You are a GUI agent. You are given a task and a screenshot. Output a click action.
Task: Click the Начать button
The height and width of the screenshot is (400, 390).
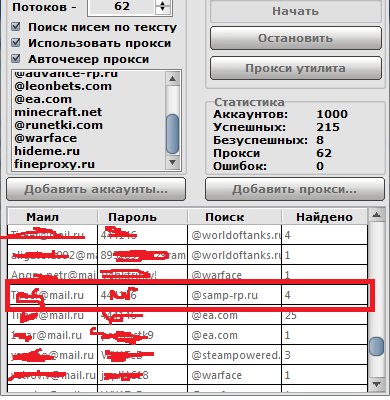[x=296, y=11]
